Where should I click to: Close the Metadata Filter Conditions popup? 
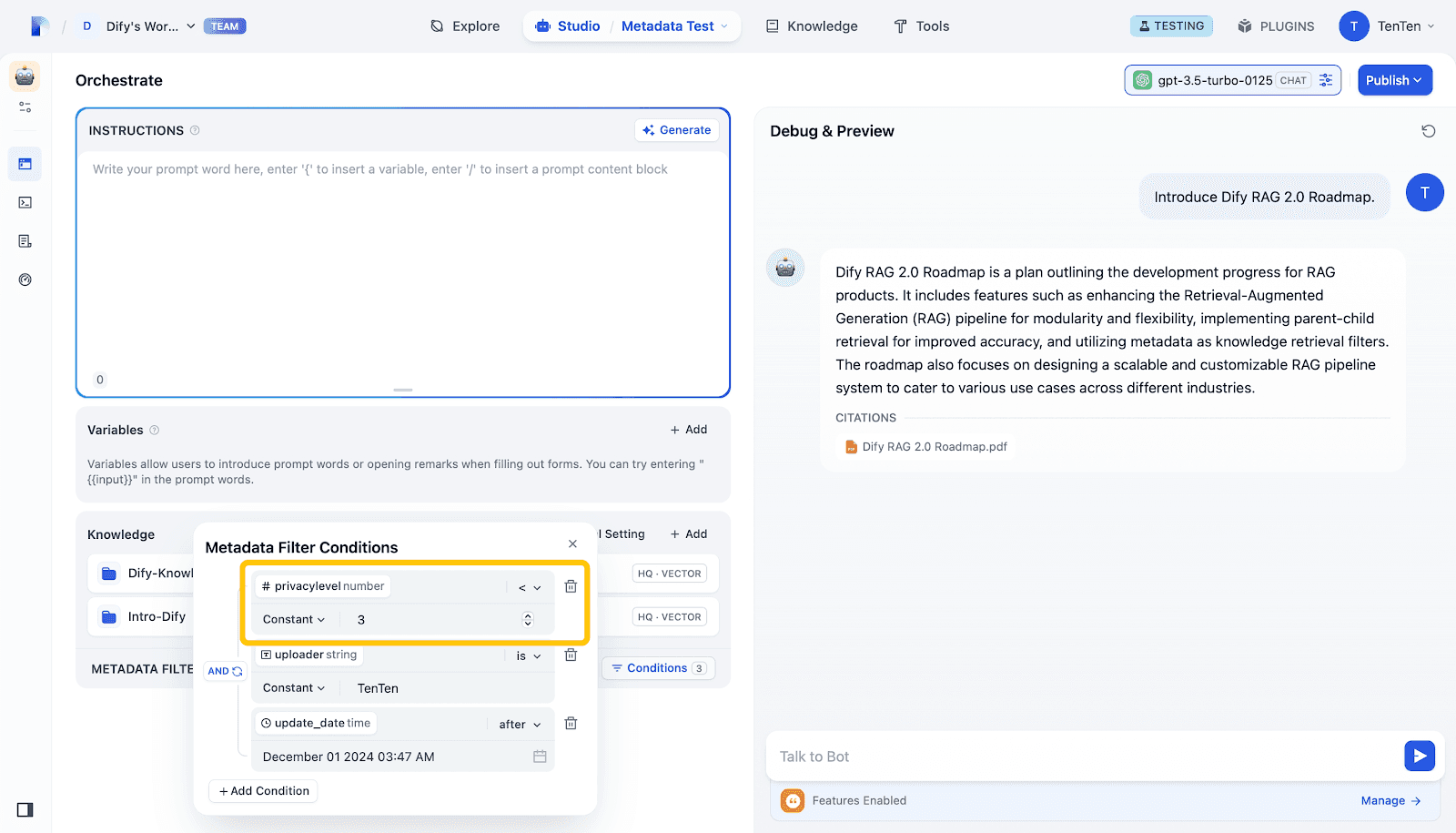(x=572, y=543)
